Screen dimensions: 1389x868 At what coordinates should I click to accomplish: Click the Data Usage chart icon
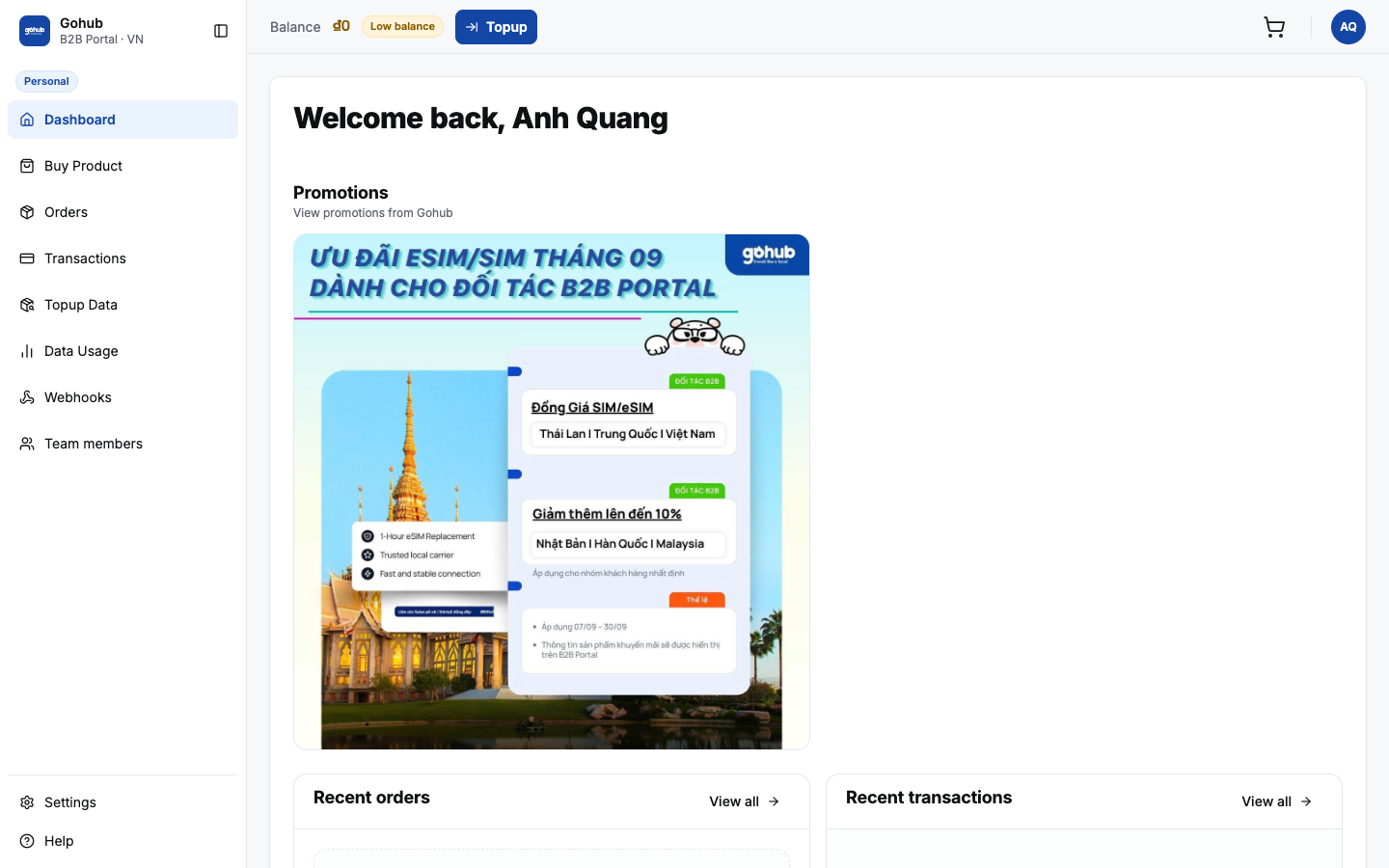(27, 351)
